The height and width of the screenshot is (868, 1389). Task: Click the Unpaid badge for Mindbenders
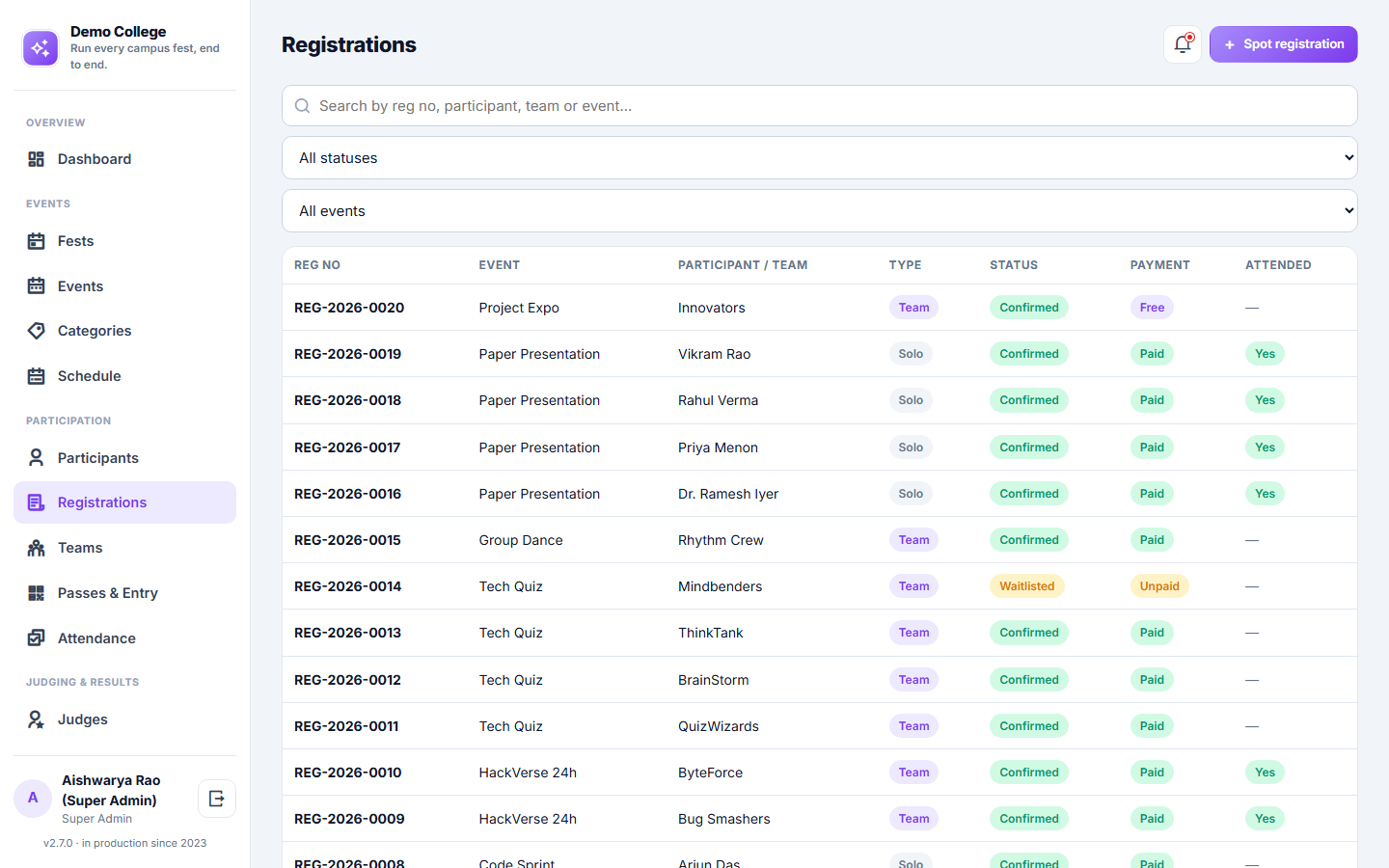1159,586
